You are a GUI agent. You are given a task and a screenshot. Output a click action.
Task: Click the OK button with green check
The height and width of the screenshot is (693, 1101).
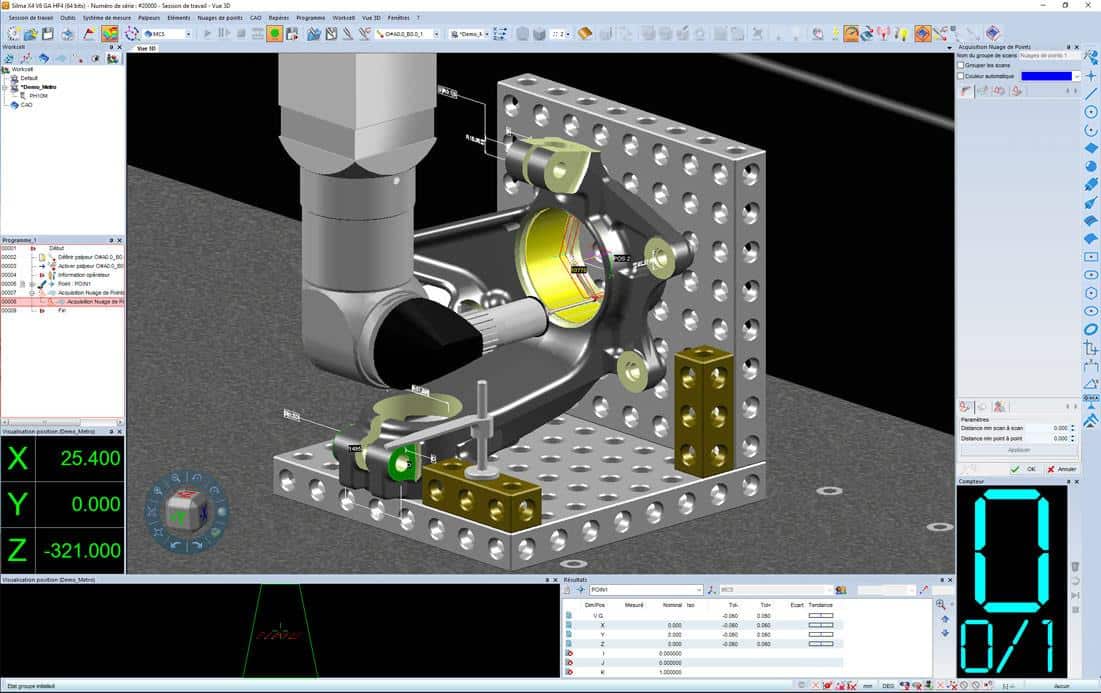coord(1024,469)
